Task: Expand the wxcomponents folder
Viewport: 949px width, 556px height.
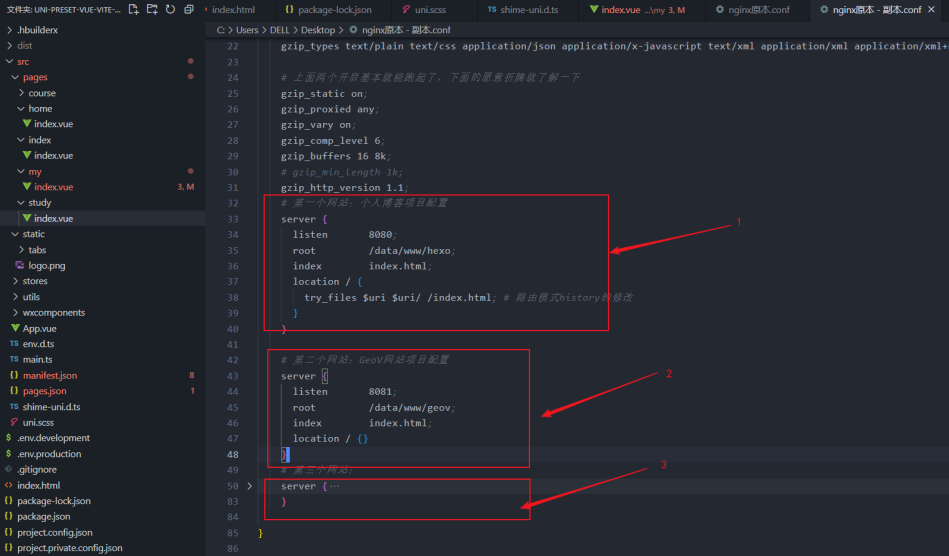Action: [x=54, y=313]
